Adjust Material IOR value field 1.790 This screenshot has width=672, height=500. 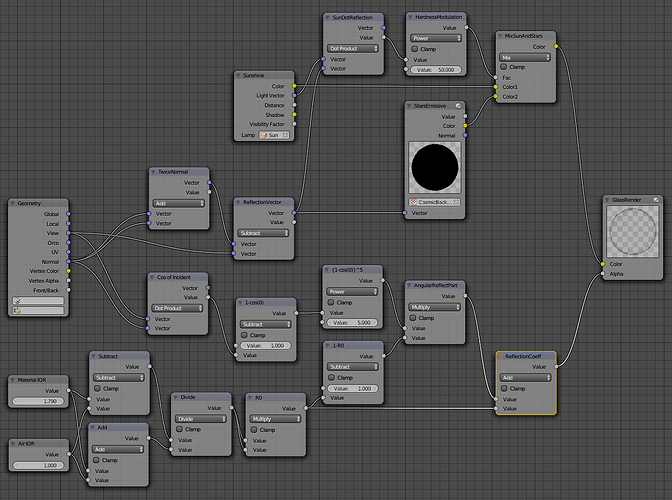tap(38, 401)
